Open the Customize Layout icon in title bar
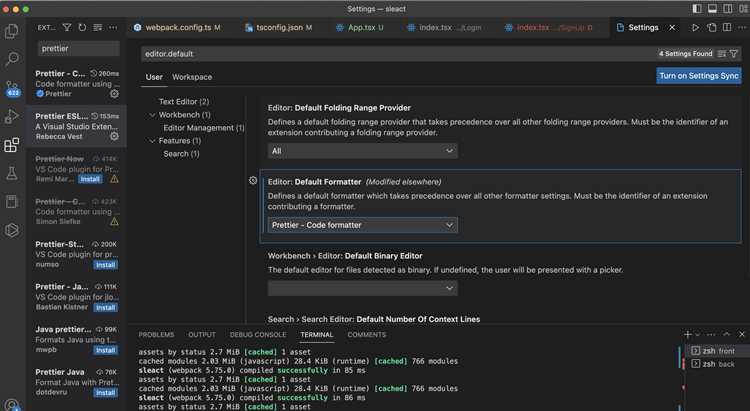750x411 pixels. point(743,9)
